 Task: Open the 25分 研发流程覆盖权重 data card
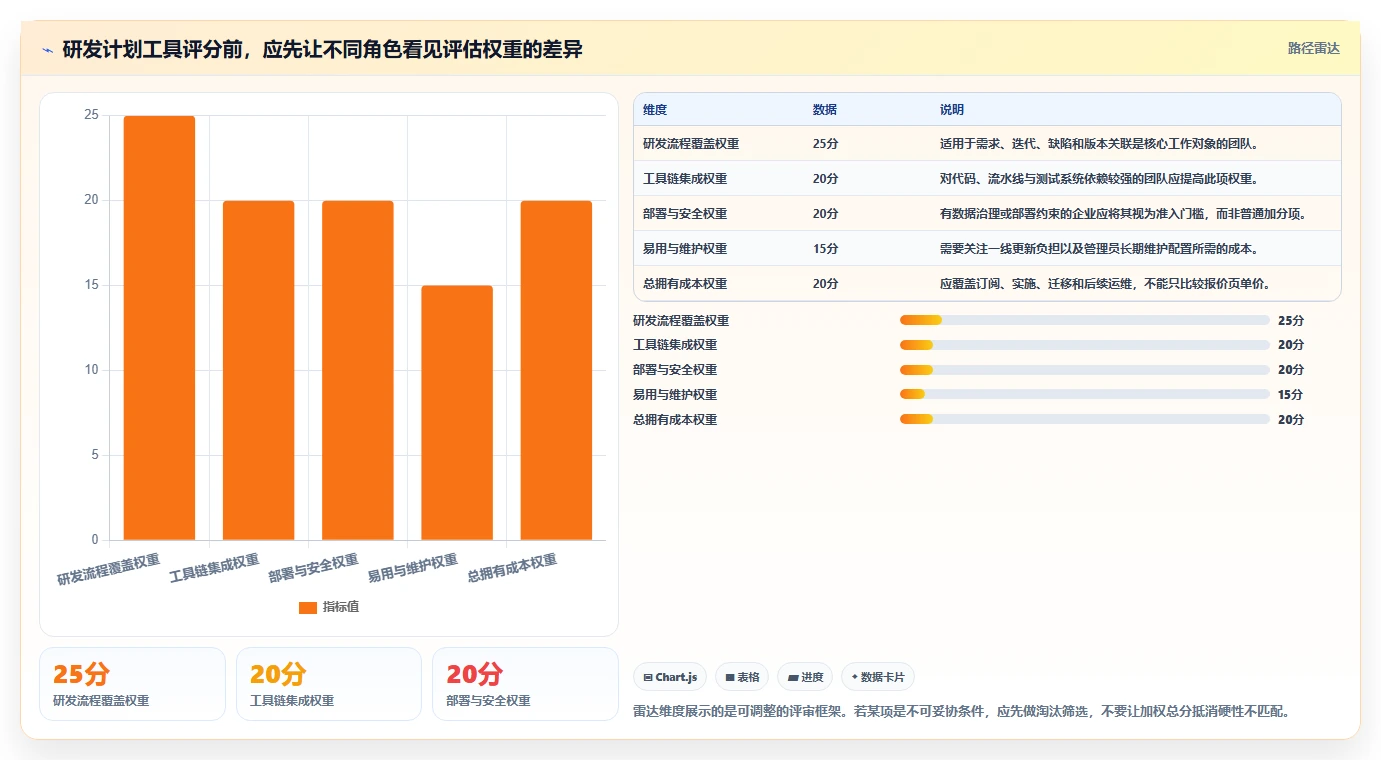coord(132,684)
